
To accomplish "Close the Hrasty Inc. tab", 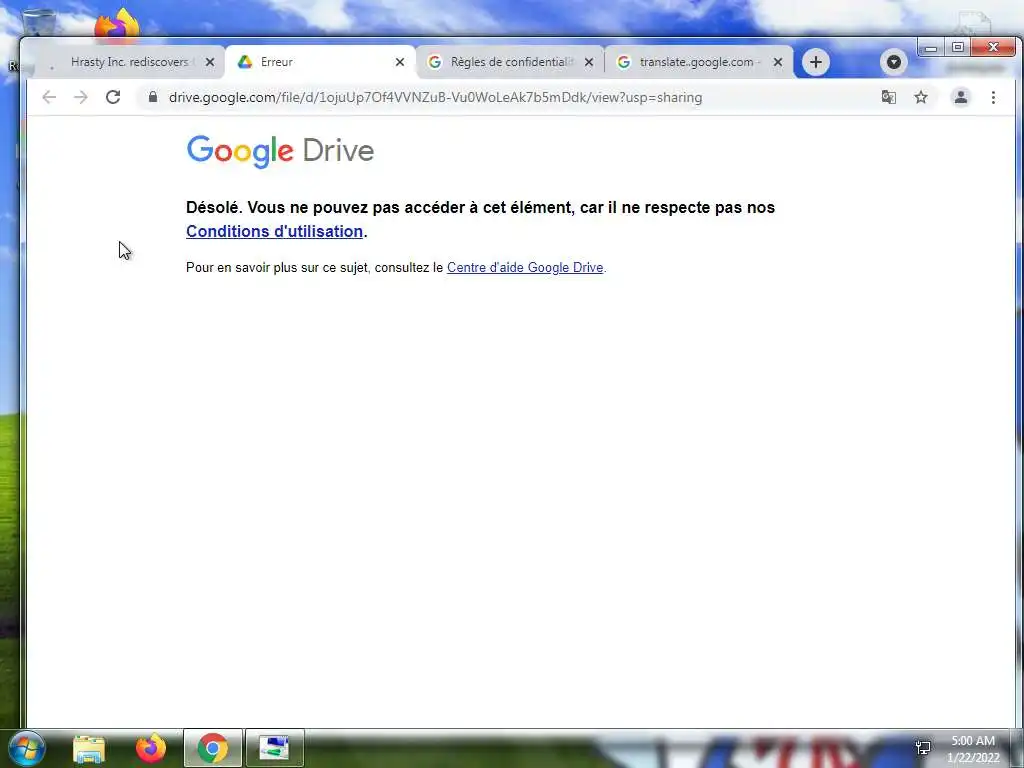I will point(210,62).
